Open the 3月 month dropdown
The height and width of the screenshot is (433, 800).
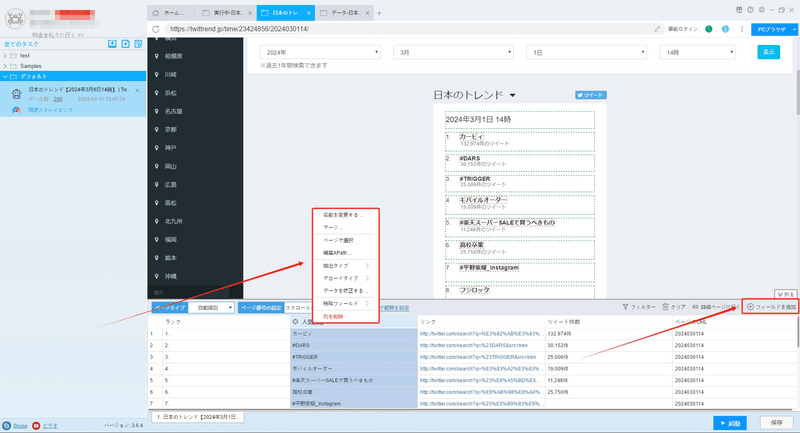pyautogui.click(x=453, y=53)
